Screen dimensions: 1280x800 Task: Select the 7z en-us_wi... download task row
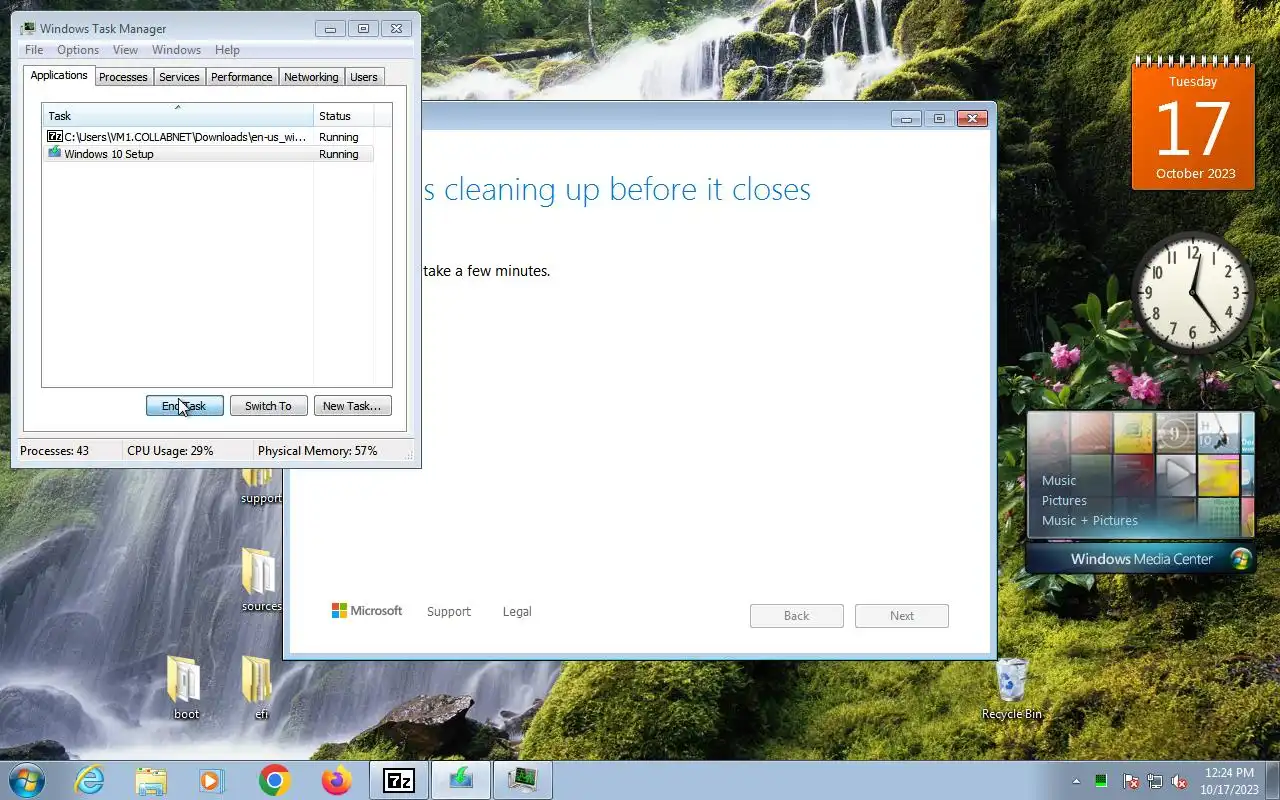tap(208, 137)
